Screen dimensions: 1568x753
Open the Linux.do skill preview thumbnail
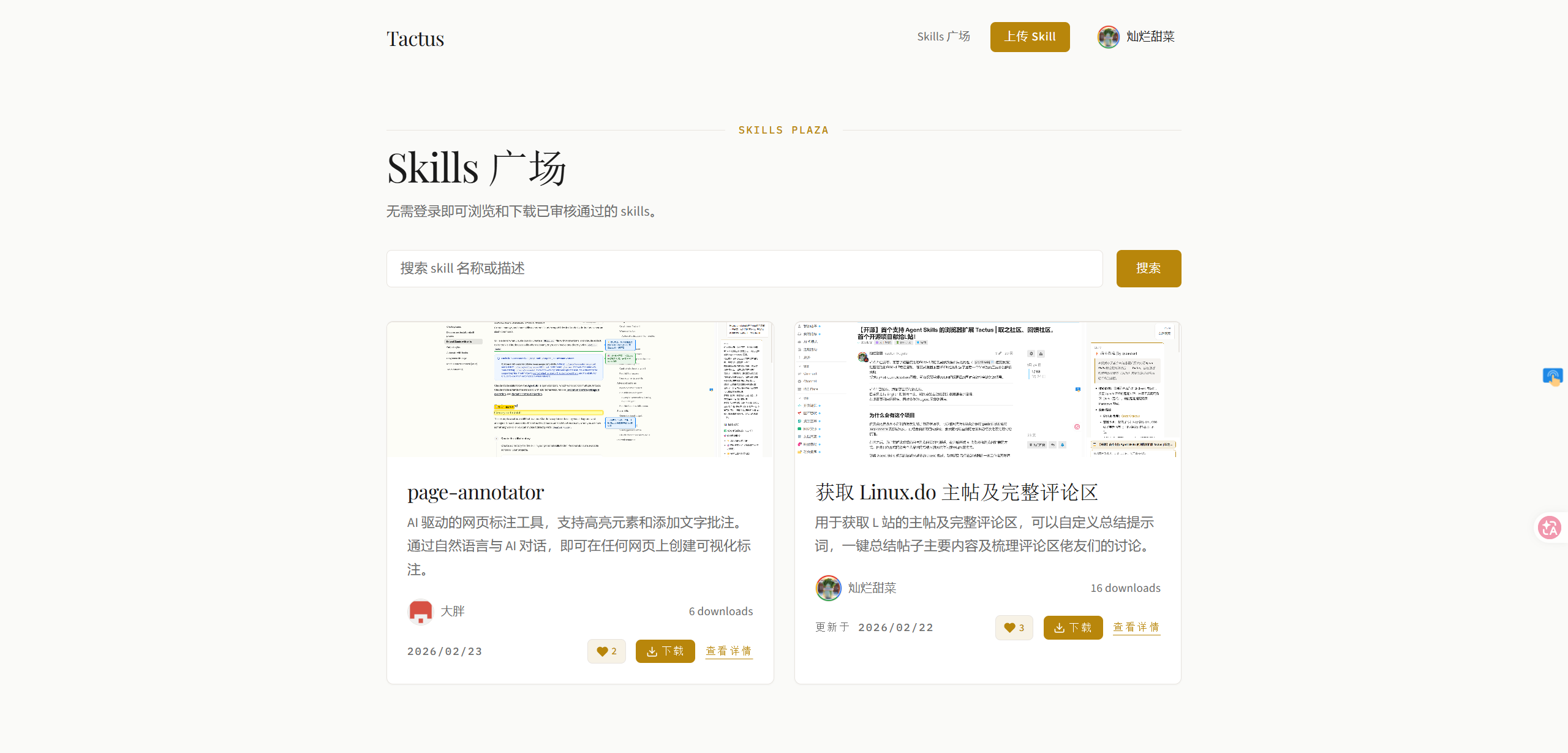click(x=987, y=390)
